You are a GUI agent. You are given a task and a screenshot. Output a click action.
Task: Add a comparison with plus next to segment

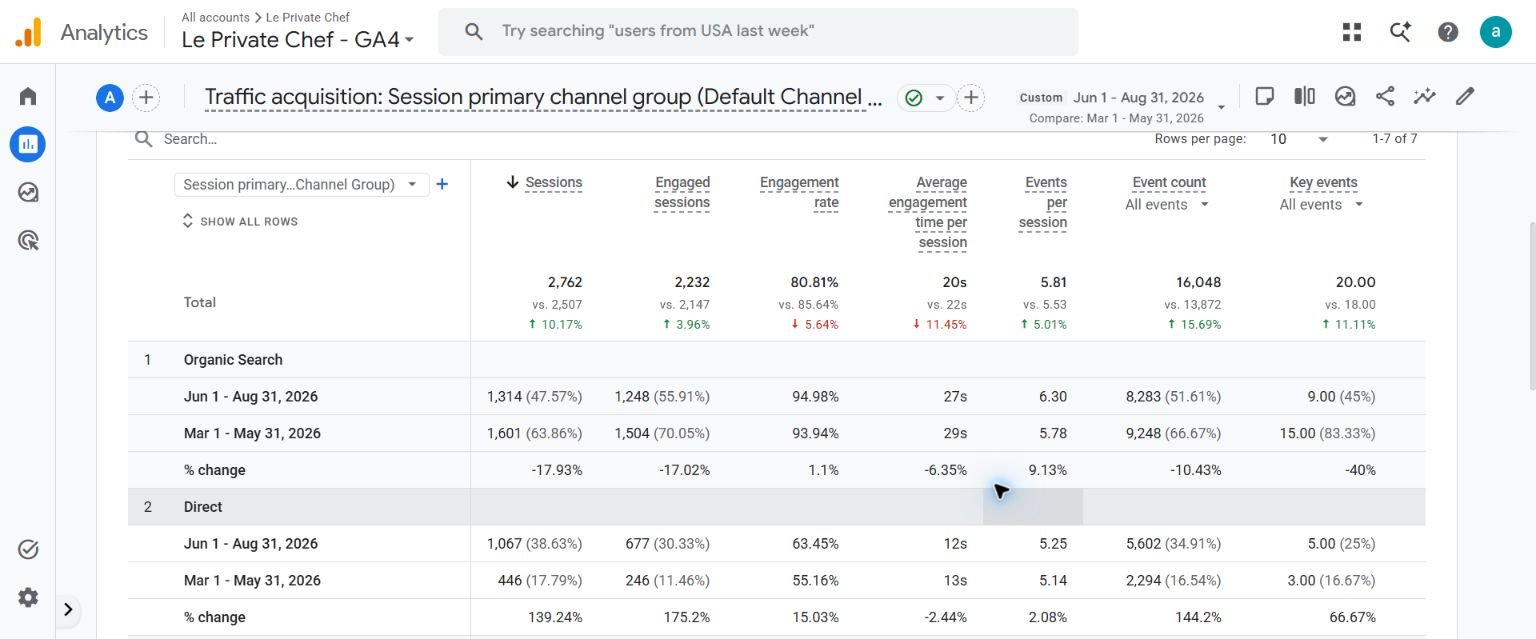(146, 97)
